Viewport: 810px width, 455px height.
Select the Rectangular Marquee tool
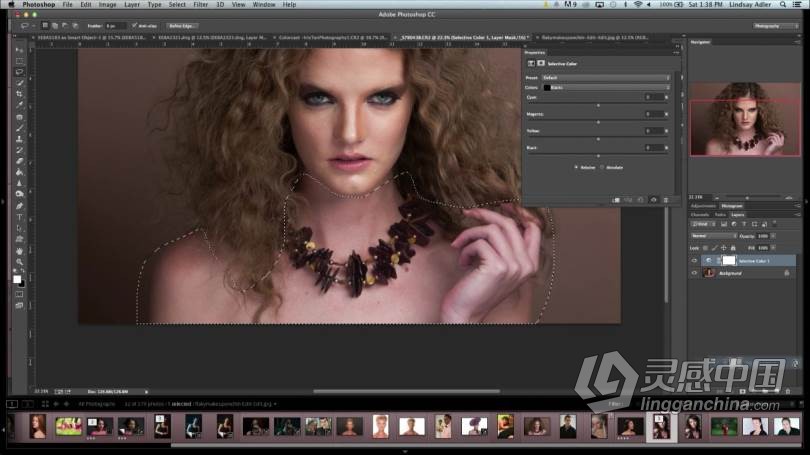pos(19,61)
